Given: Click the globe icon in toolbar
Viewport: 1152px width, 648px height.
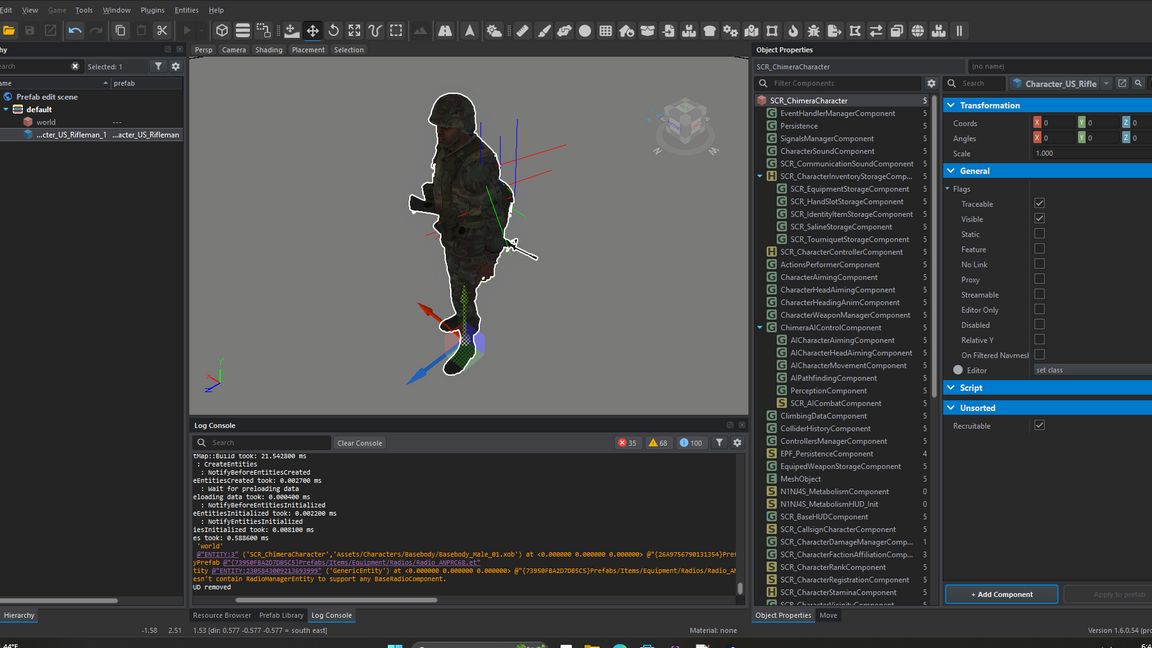Looking at the screenshot, I should pos(918,31).
